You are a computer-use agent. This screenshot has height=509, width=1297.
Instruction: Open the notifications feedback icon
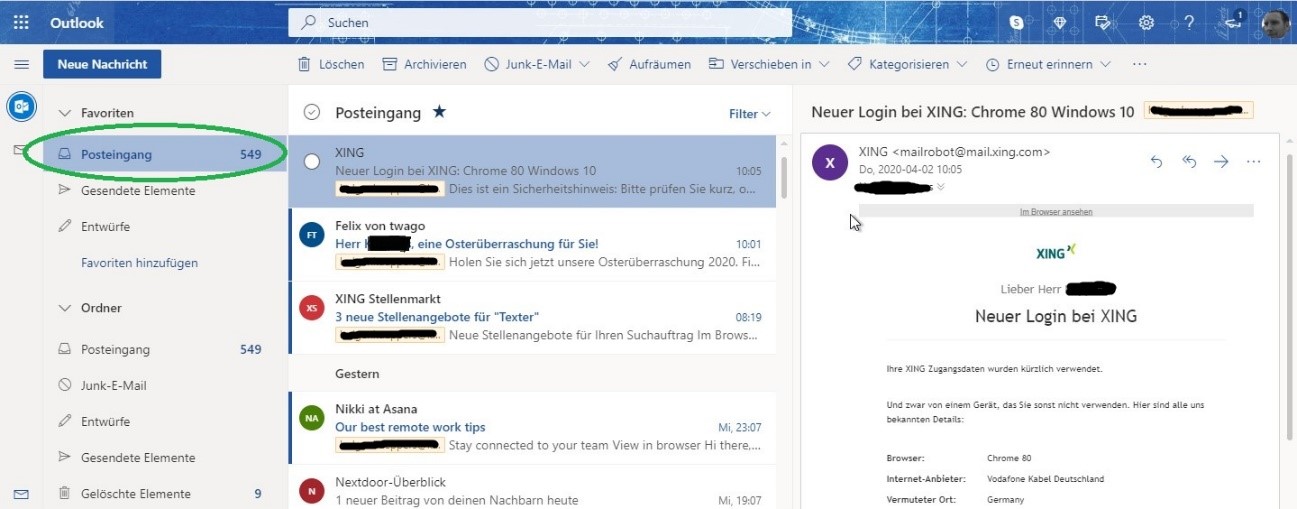1233,21
